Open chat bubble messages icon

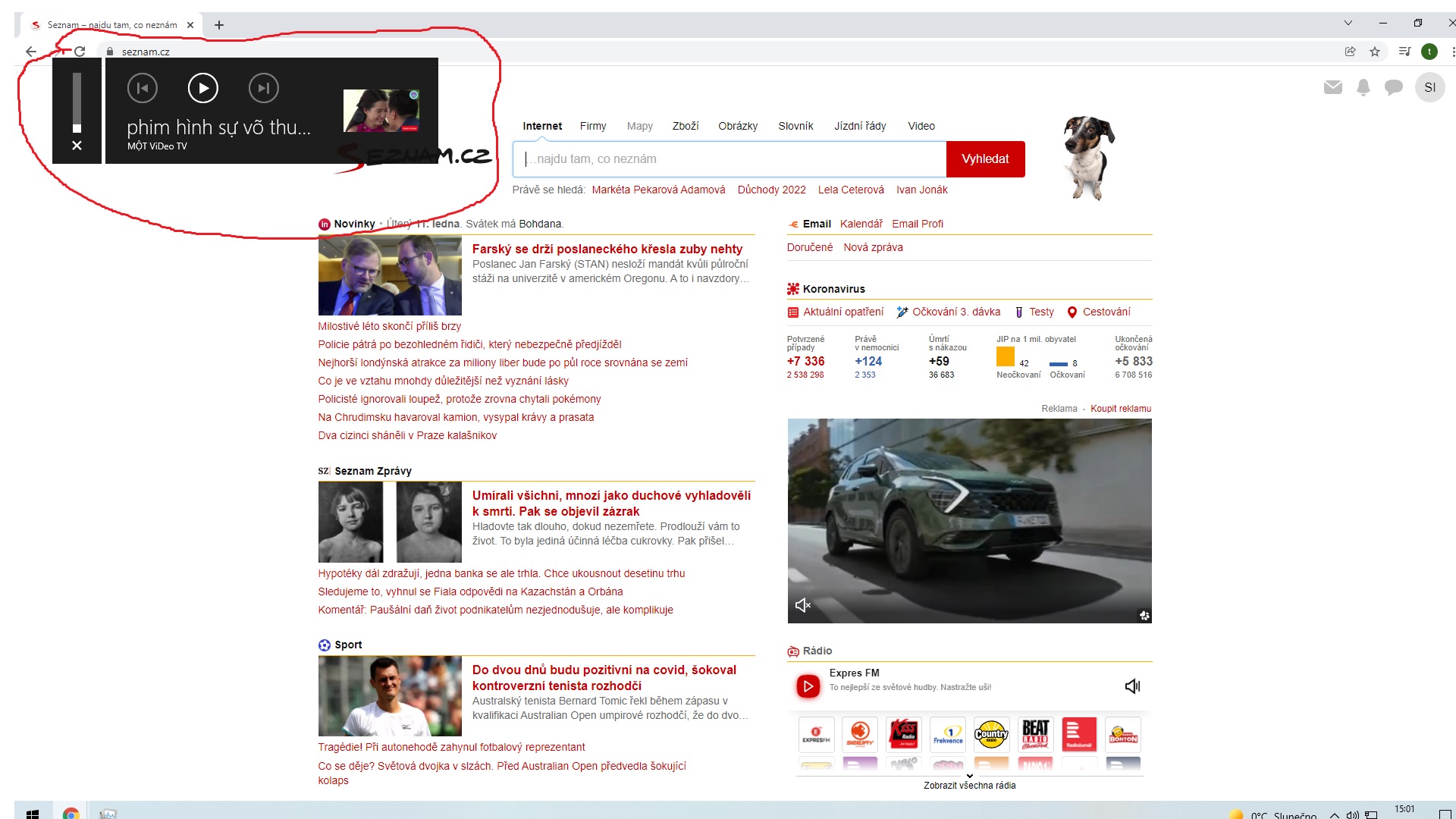1393,87
